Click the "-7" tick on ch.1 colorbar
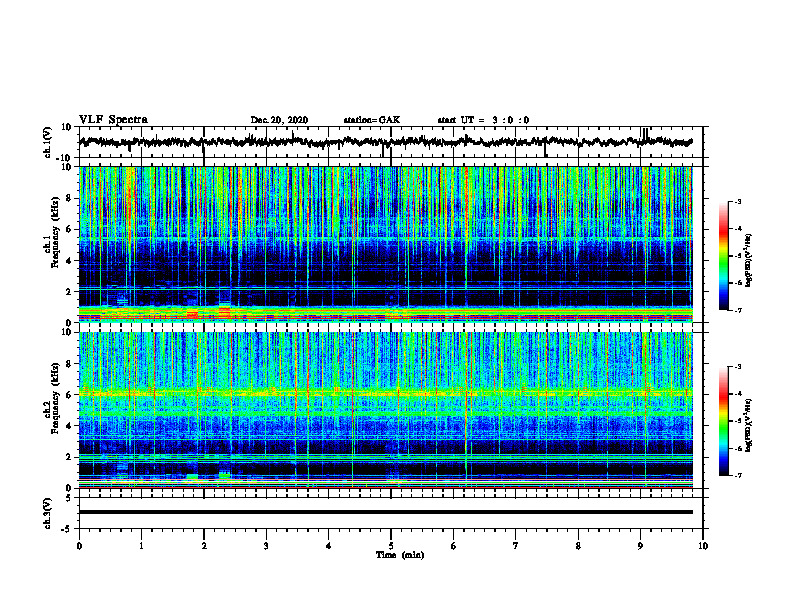This screenshot has width=792, height=612. tap(738, 310)
